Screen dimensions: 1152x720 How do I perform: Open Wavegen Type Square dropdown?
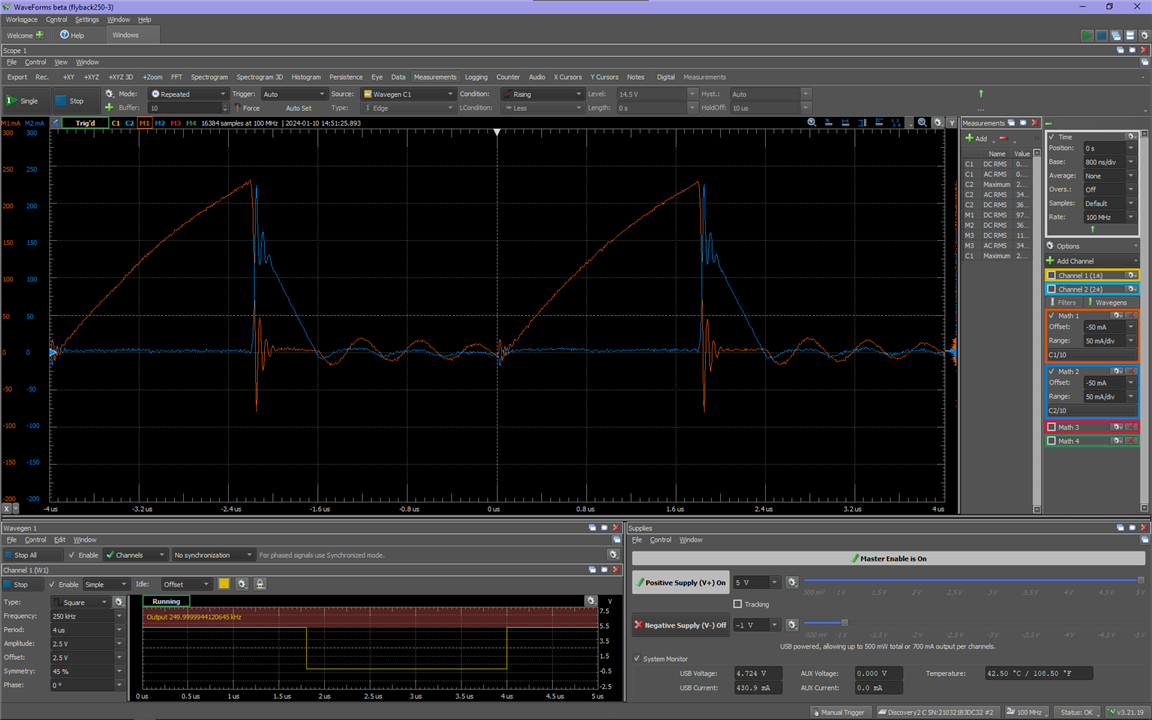[82, 602]
